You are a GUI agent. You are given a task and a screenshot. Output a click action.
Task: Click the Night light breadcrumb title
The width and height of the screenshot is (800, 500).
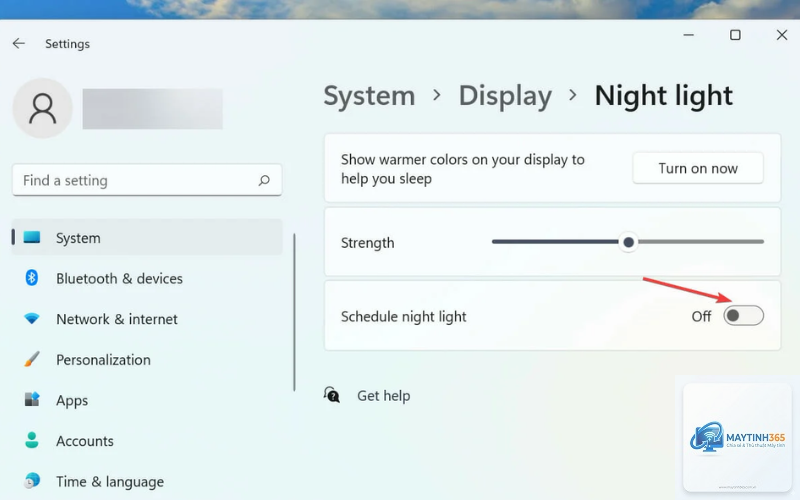664,95
